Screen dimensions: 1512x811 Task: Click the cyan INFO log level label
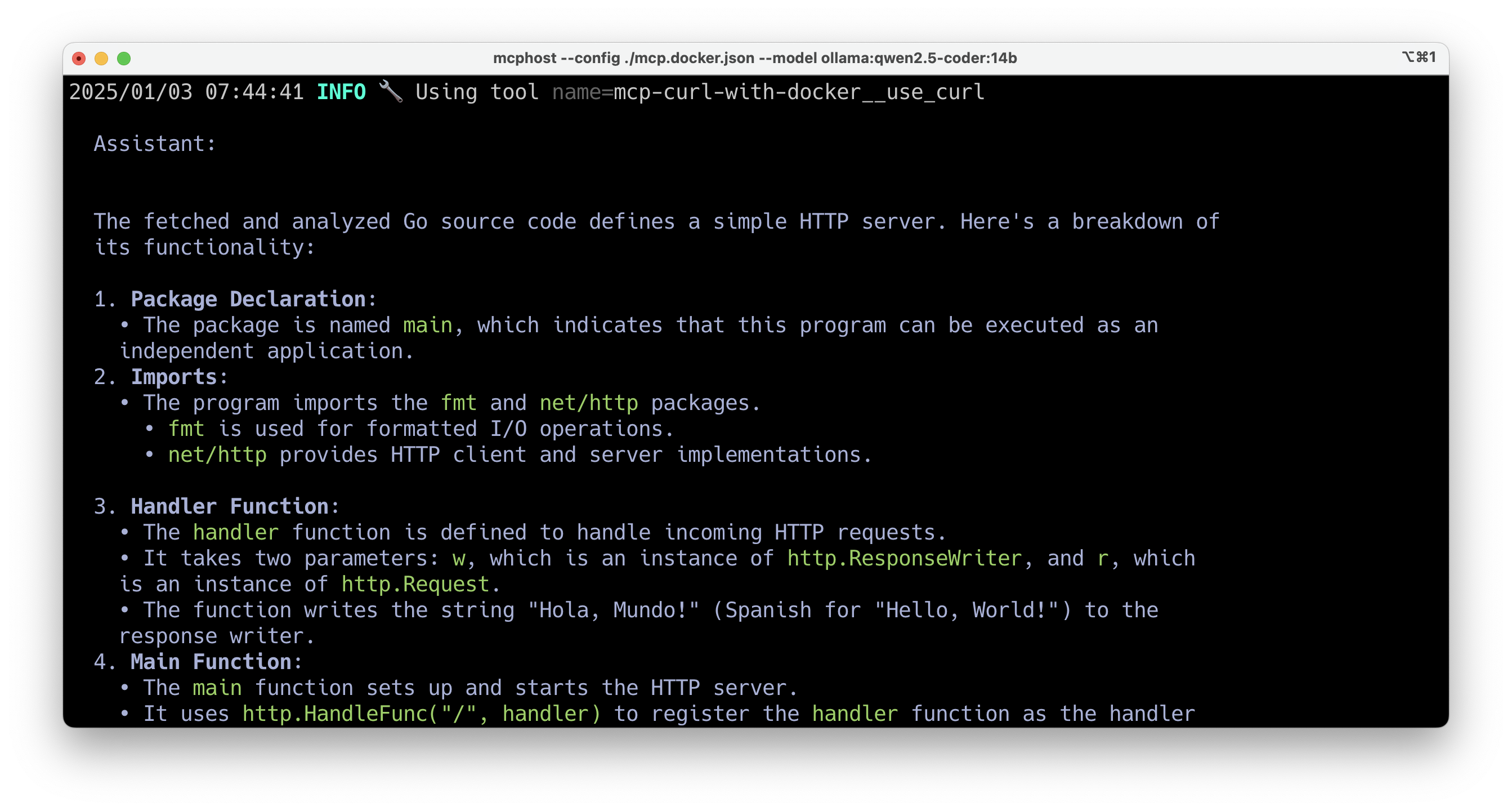[341, 92]
